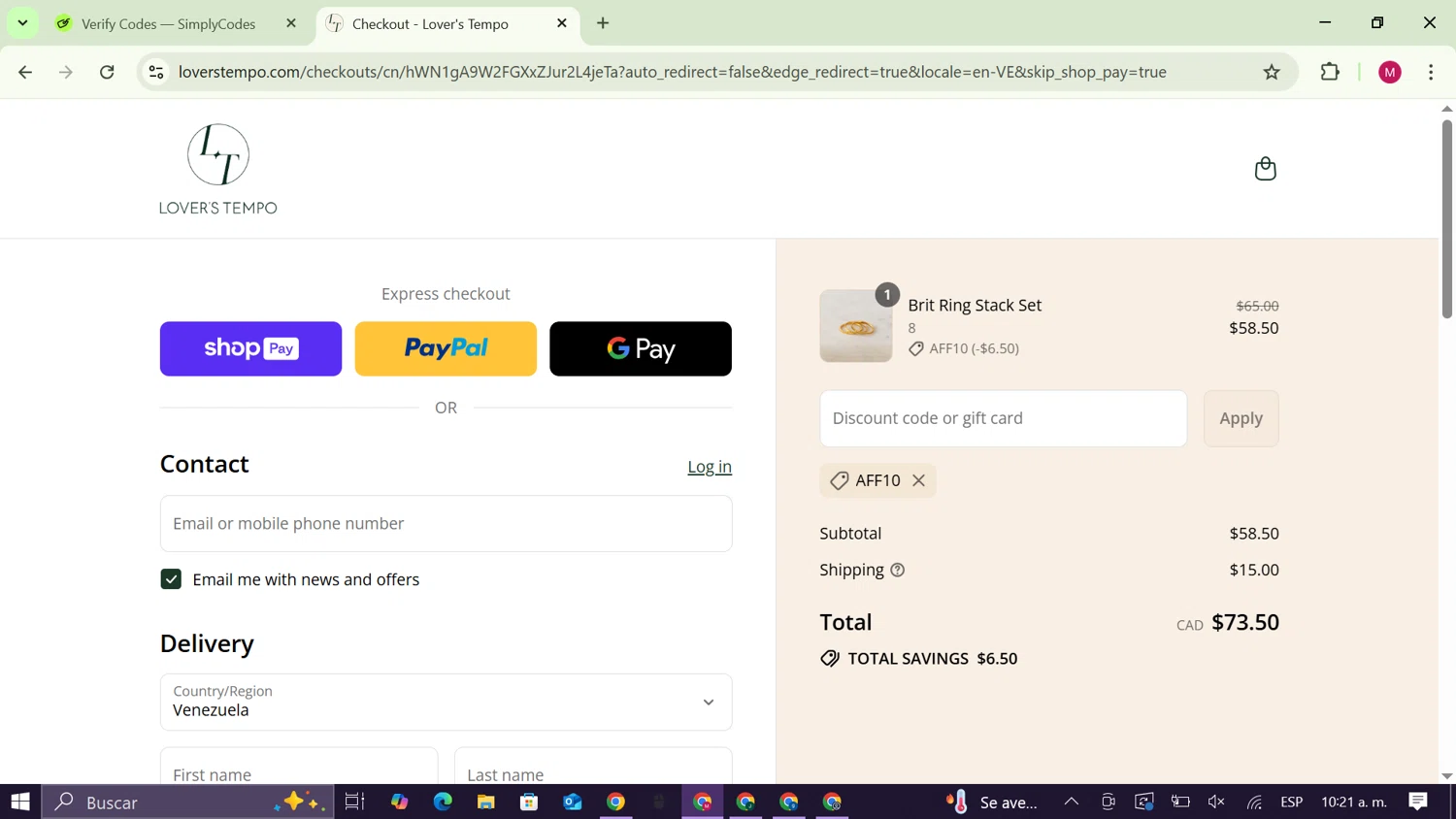Click the crossed-out $65.00 price

(1257, 306)
